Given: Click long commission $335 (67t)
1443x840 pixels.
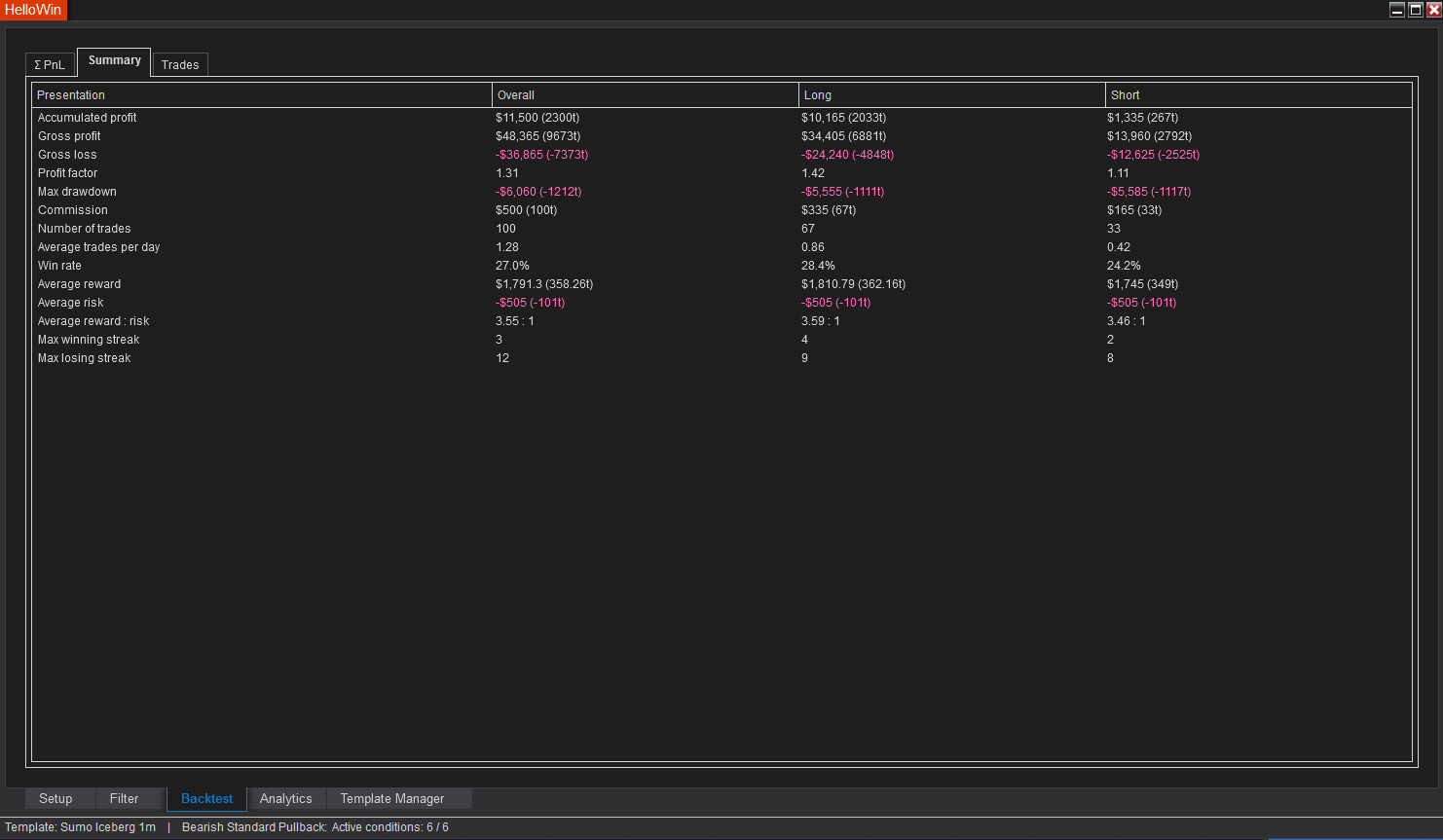Looking at the screenshot, I should (830, 210).
